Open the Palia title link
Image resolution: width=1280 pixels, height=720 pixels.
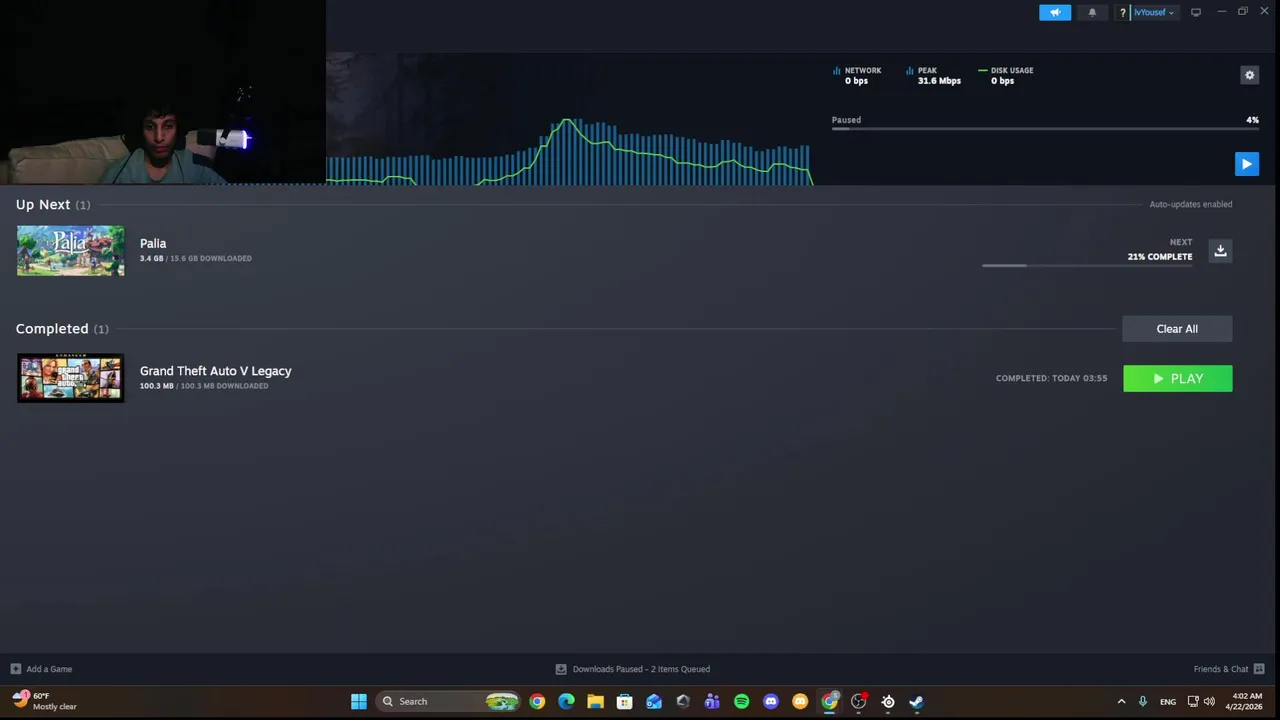[x=153, y=243]
